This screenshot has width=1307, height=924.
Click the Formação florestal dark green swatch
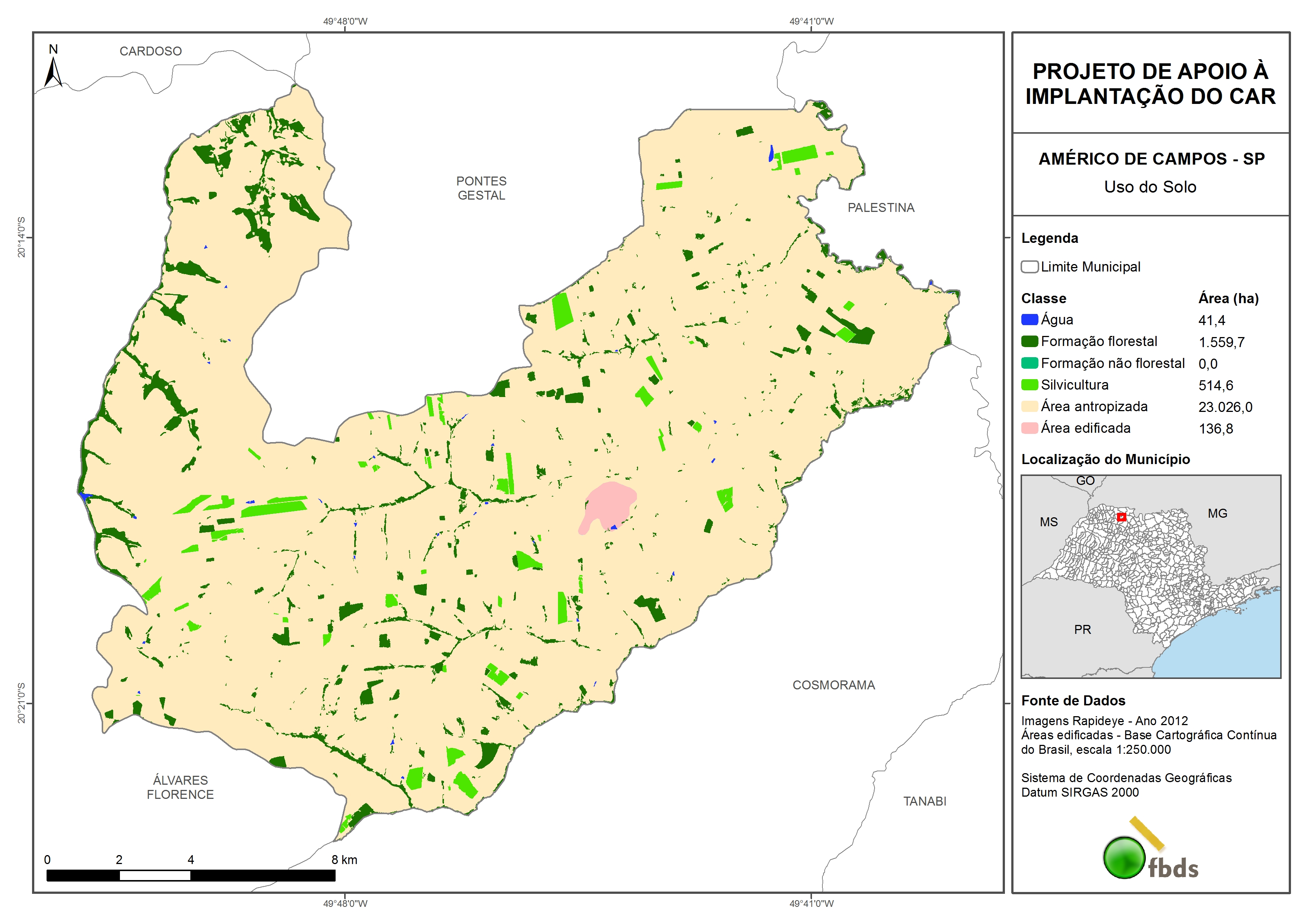1029,342
